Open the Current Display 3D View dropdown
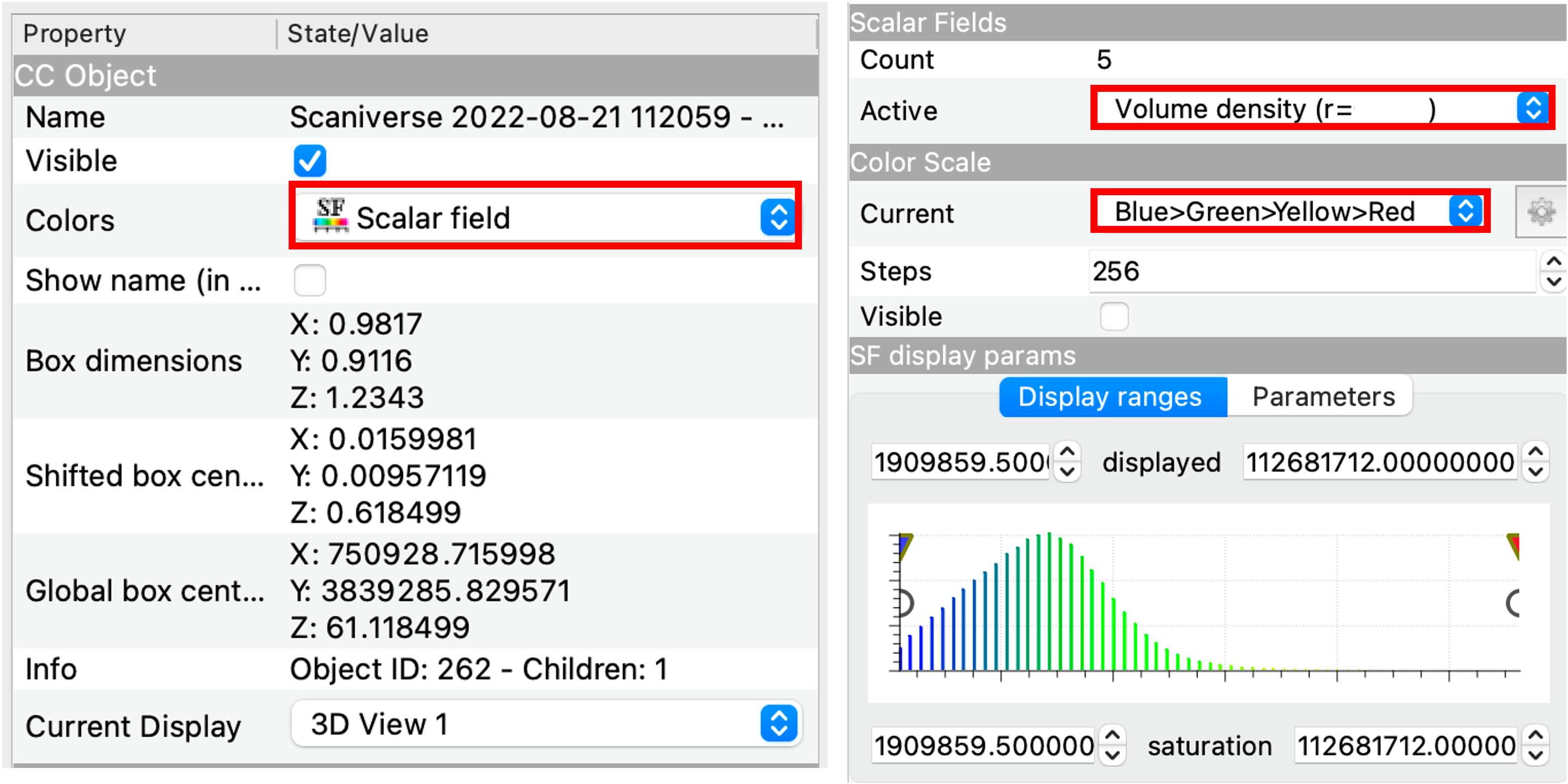This screenshot has height=784, width=1568. pyautogui.click(x=546, y=724)
